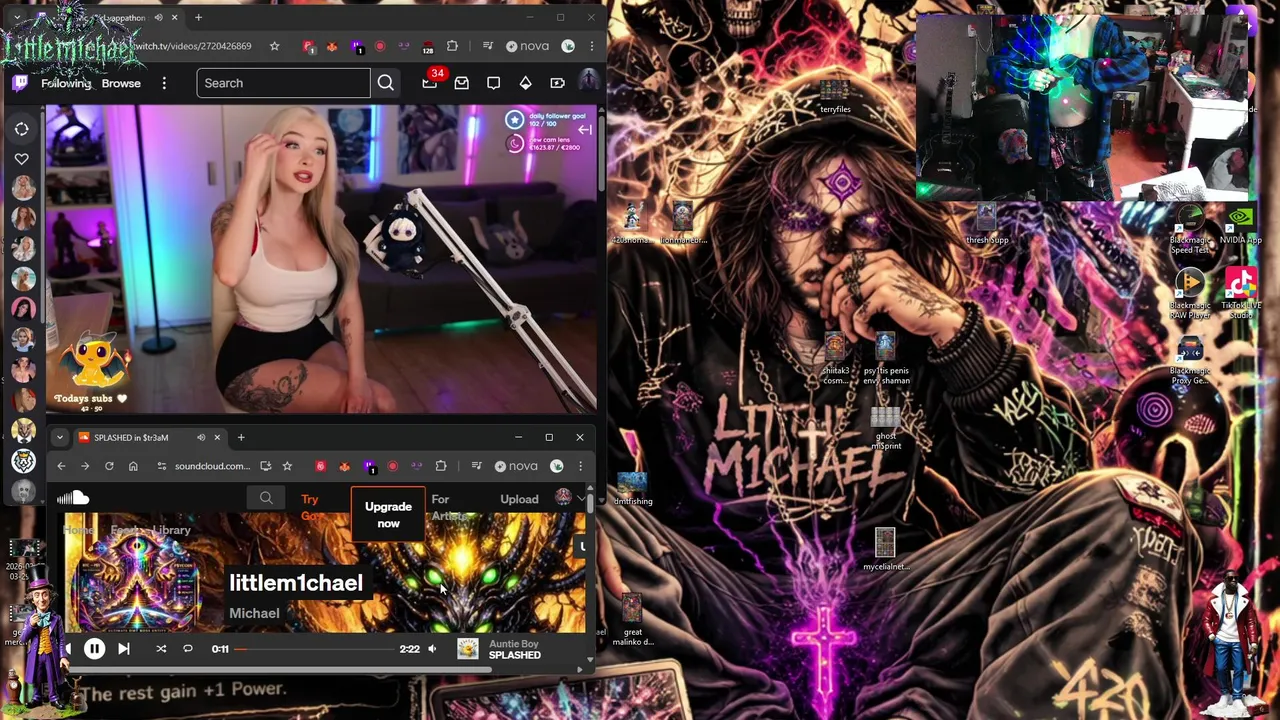Click the home button in SoundCloud browser
The width and height of the screenshot is (1280, 720).
[x=133, y=466]
